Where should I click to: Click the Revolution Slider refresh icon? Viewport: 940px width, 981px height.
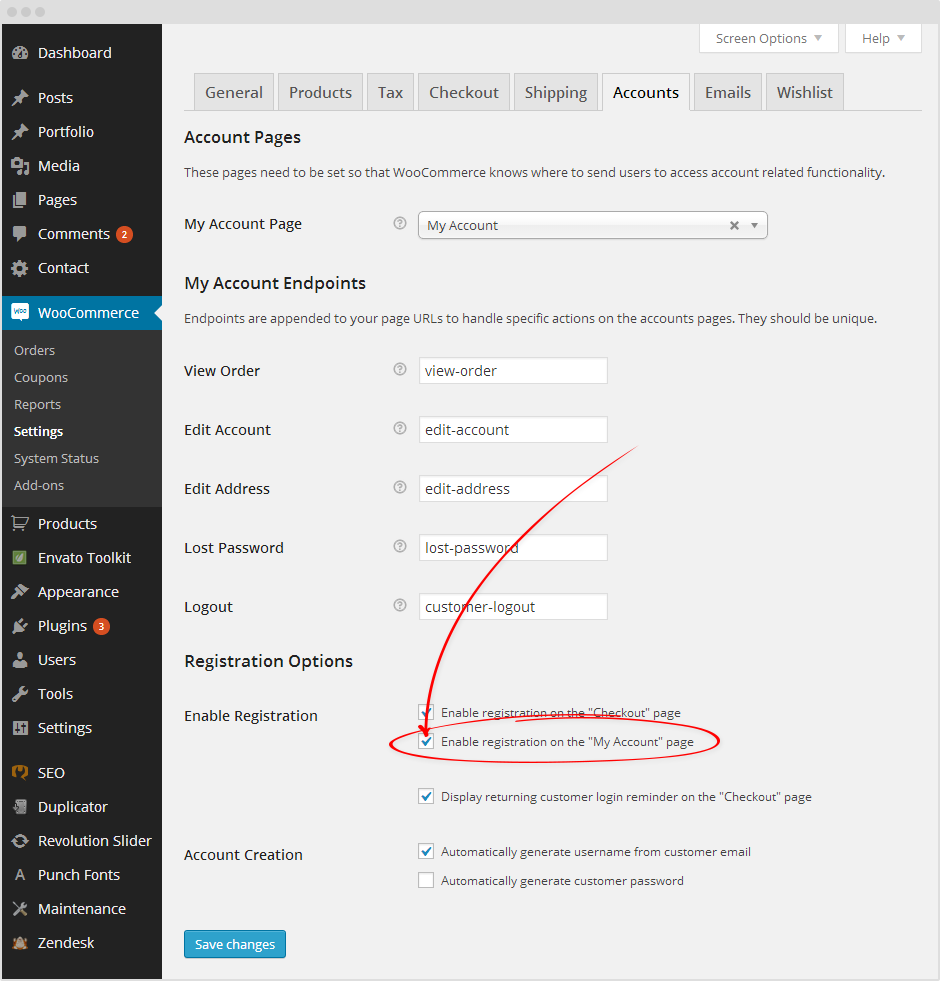pyautogui.click(x=20, y=841)
